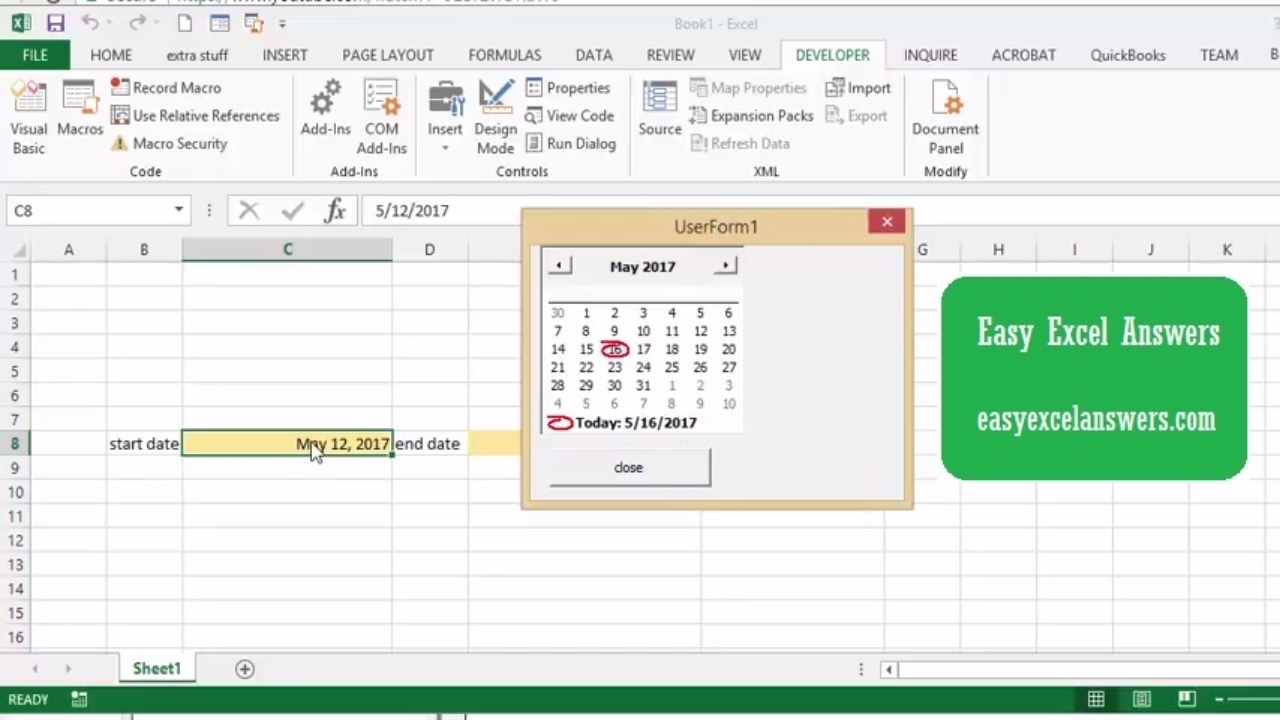Select the start date cell B8
This screenshot has height=720, width=1280.
(x=144, y=443)
